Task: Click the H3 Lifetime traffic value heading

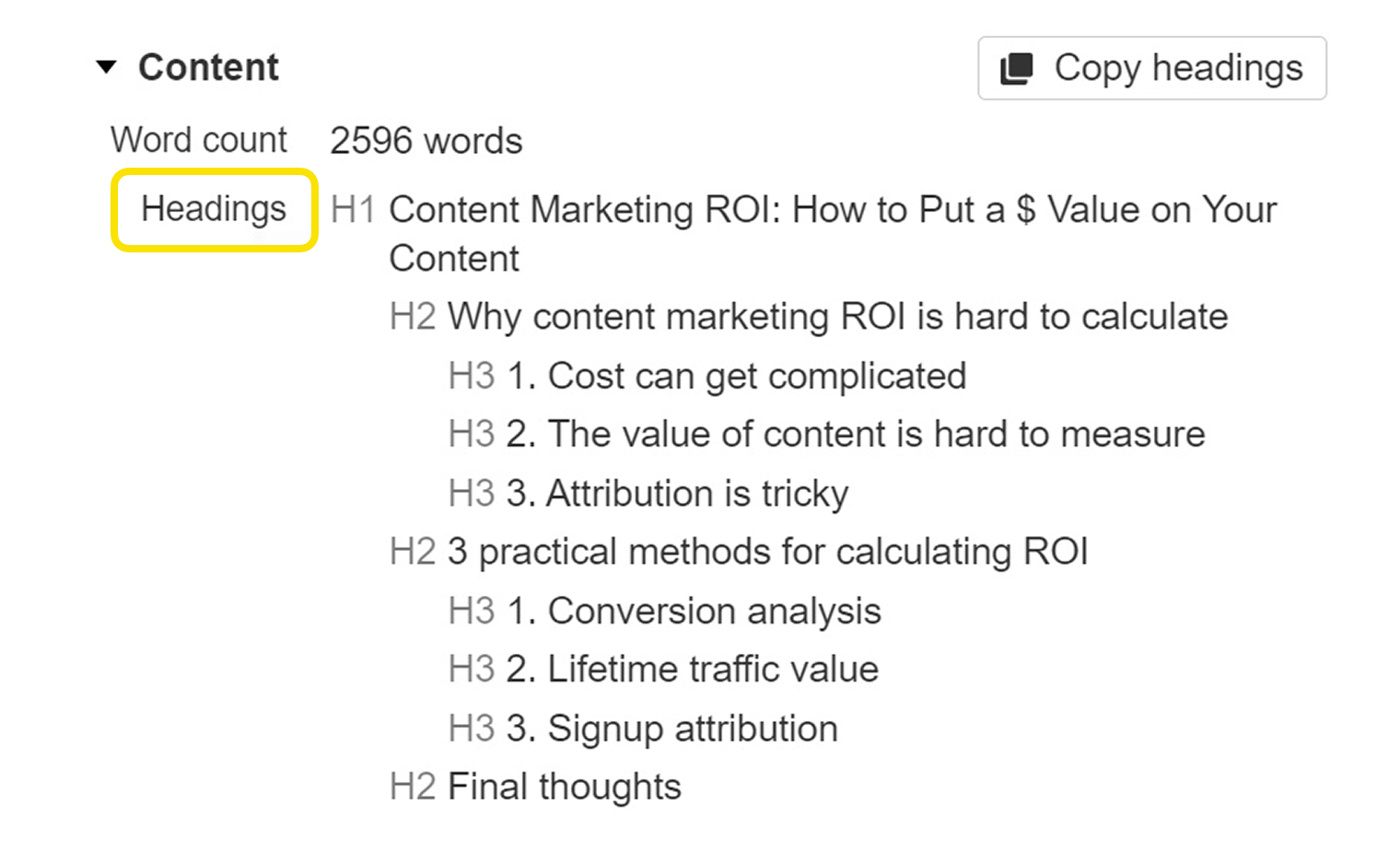Action: pyautogui.click(x=711, y=669)
